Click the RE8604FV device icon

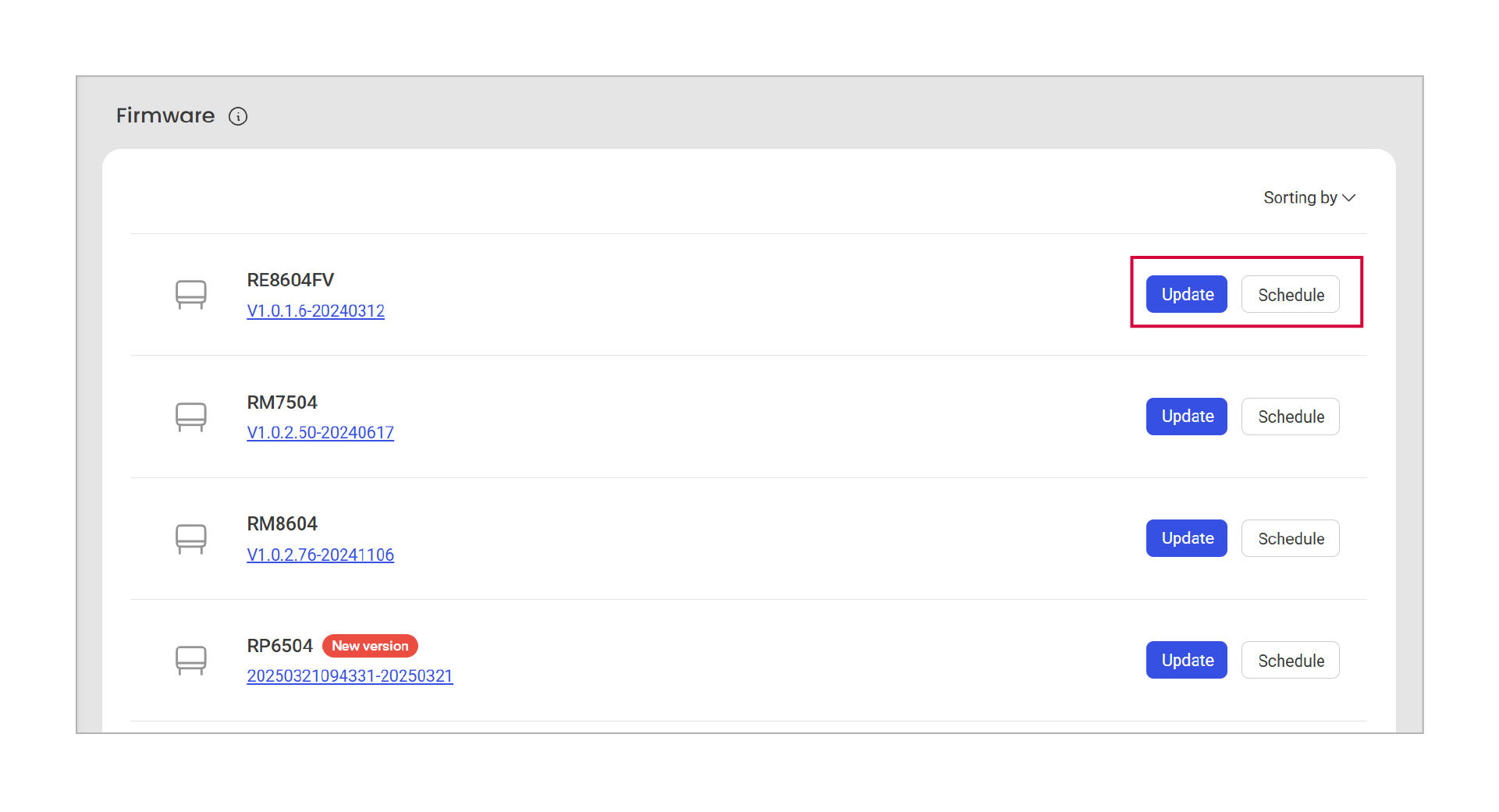pos(190,295)
